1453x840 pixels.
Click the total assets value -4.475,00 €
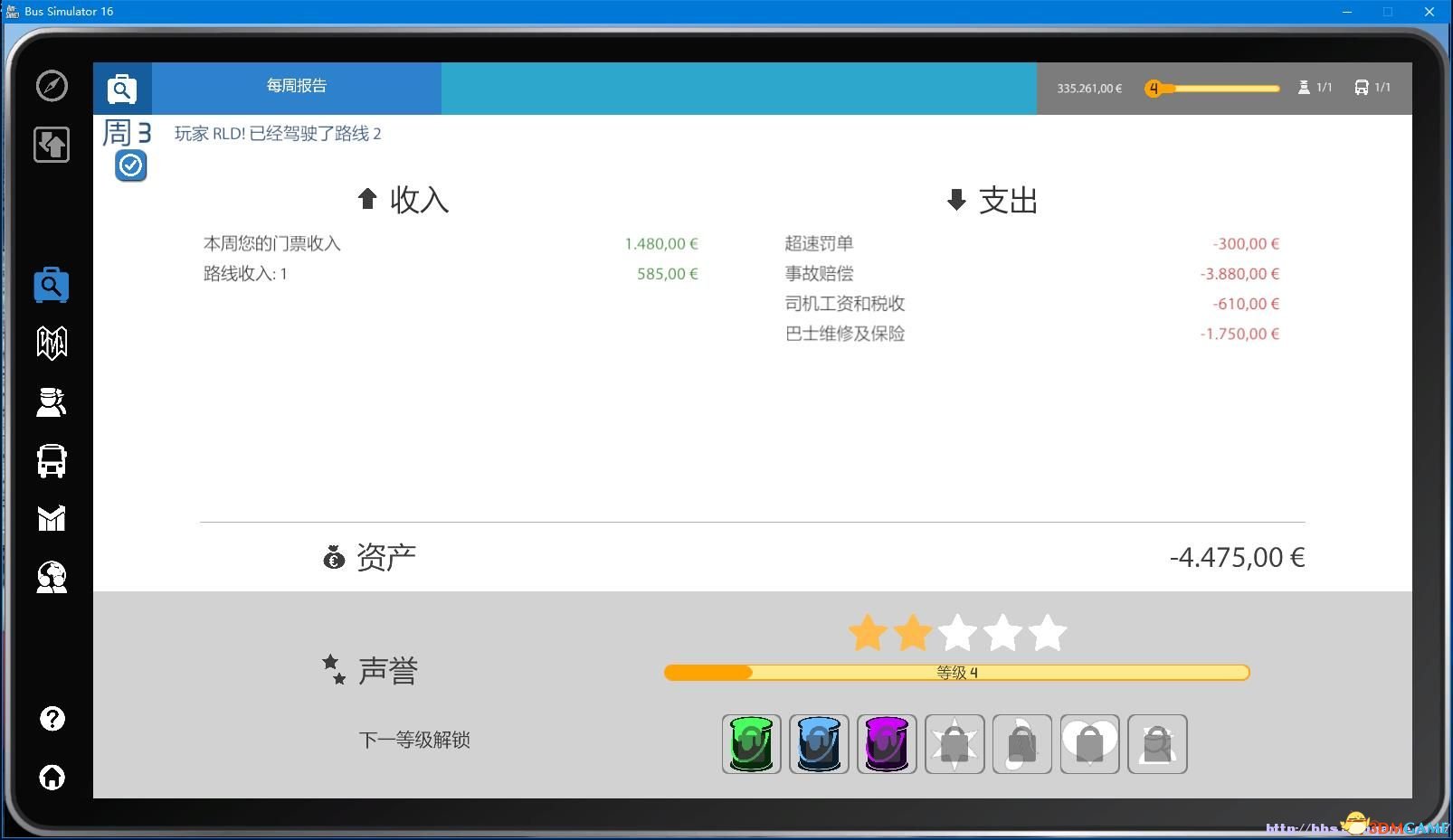click(1237, 558)
